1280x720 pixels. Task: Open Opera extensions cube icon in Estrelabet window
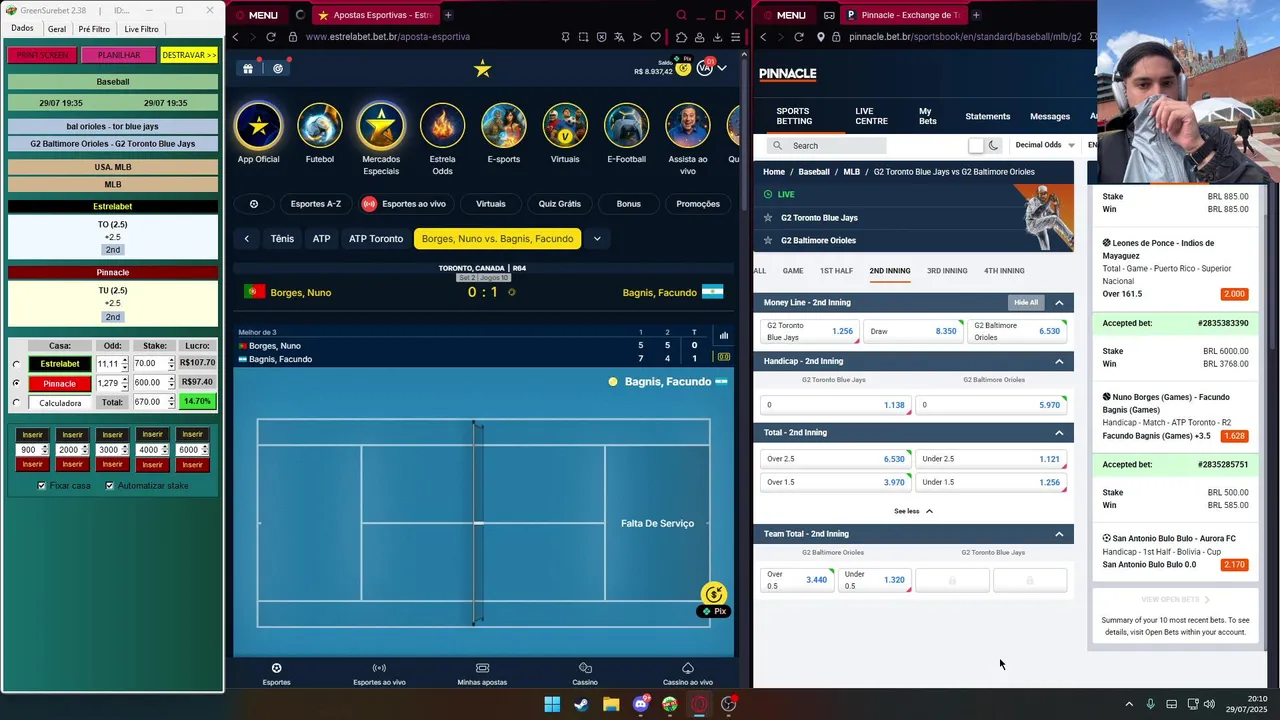pyautogui.click(x=682, y=37)
